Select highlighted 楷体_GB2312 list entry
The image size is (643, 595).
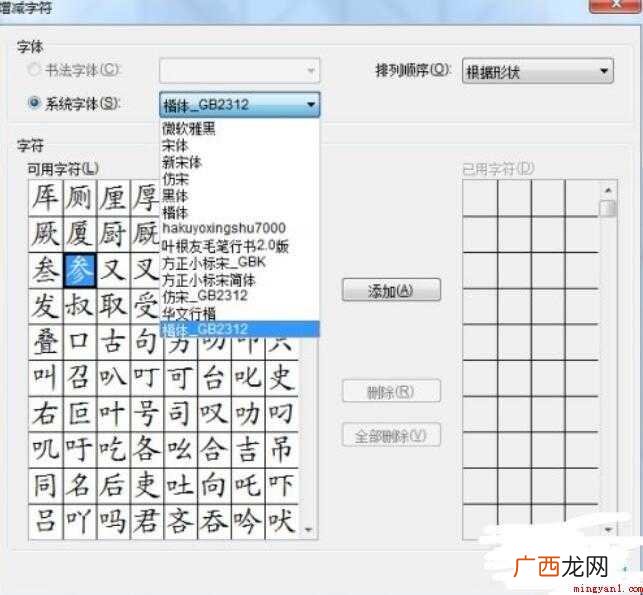click(239, 329)
